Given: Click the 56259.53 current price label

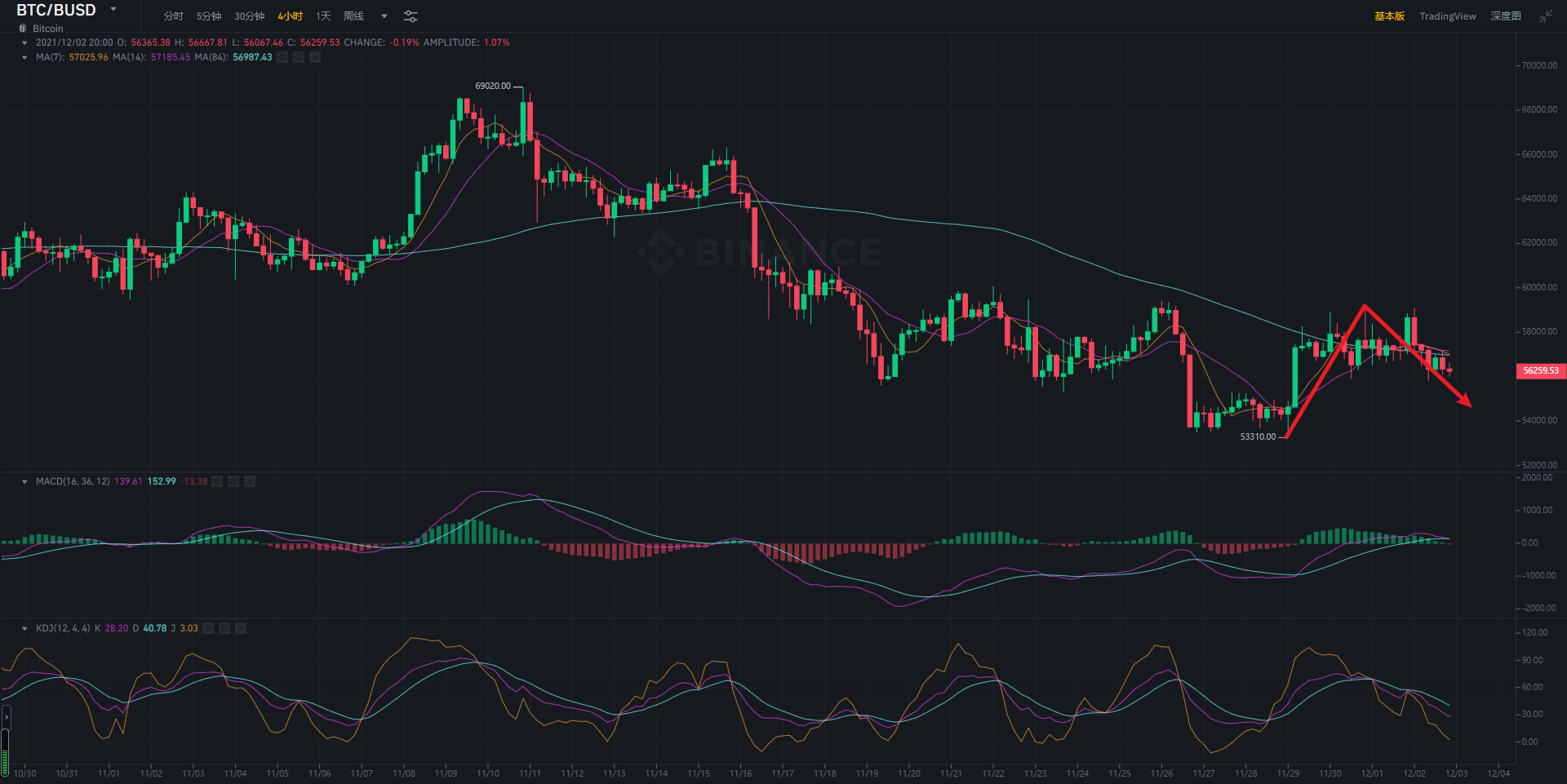Looking at the screenshot, I should 1540,370.
